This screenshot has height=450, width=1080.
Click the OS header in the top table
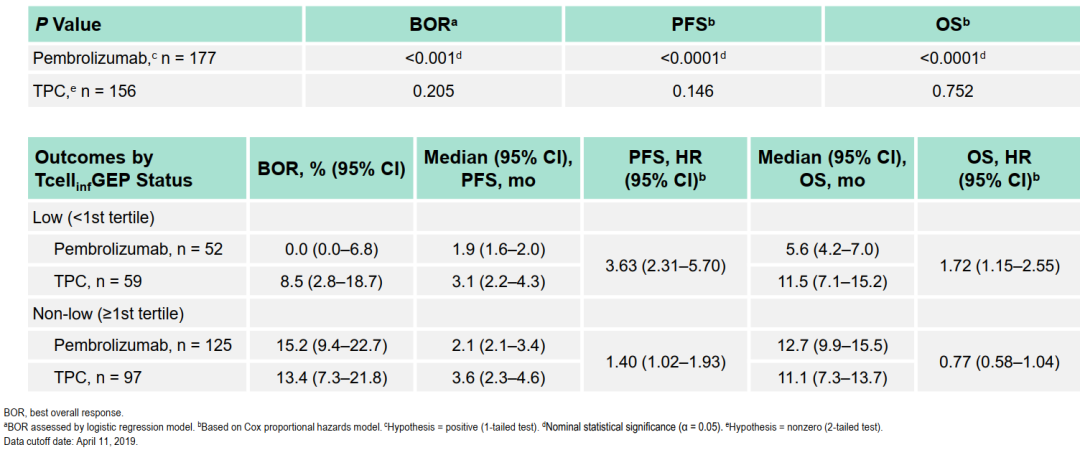click(x=948, y=23)
